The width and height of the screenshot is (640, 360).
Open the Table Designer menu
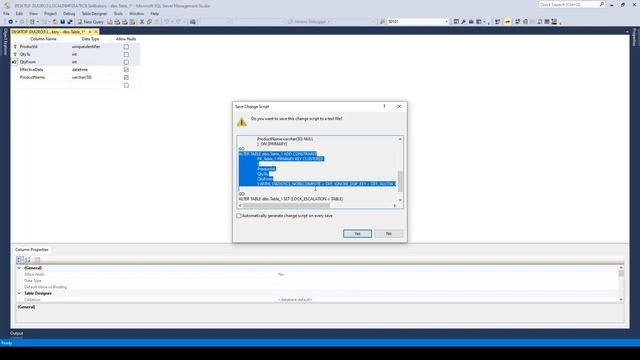pos(94,13)
